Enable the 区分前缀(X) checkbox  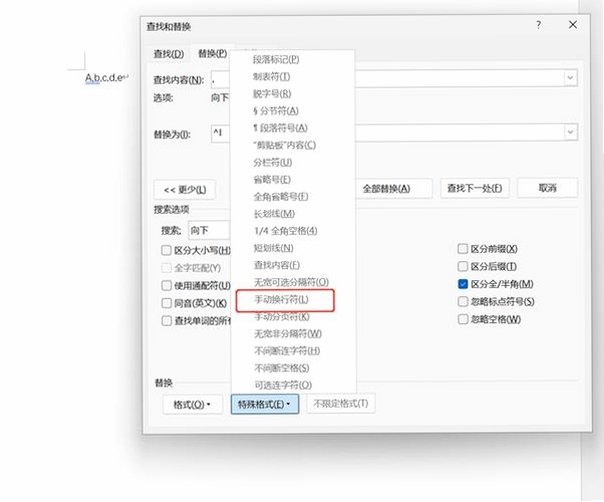click(463, 248)
